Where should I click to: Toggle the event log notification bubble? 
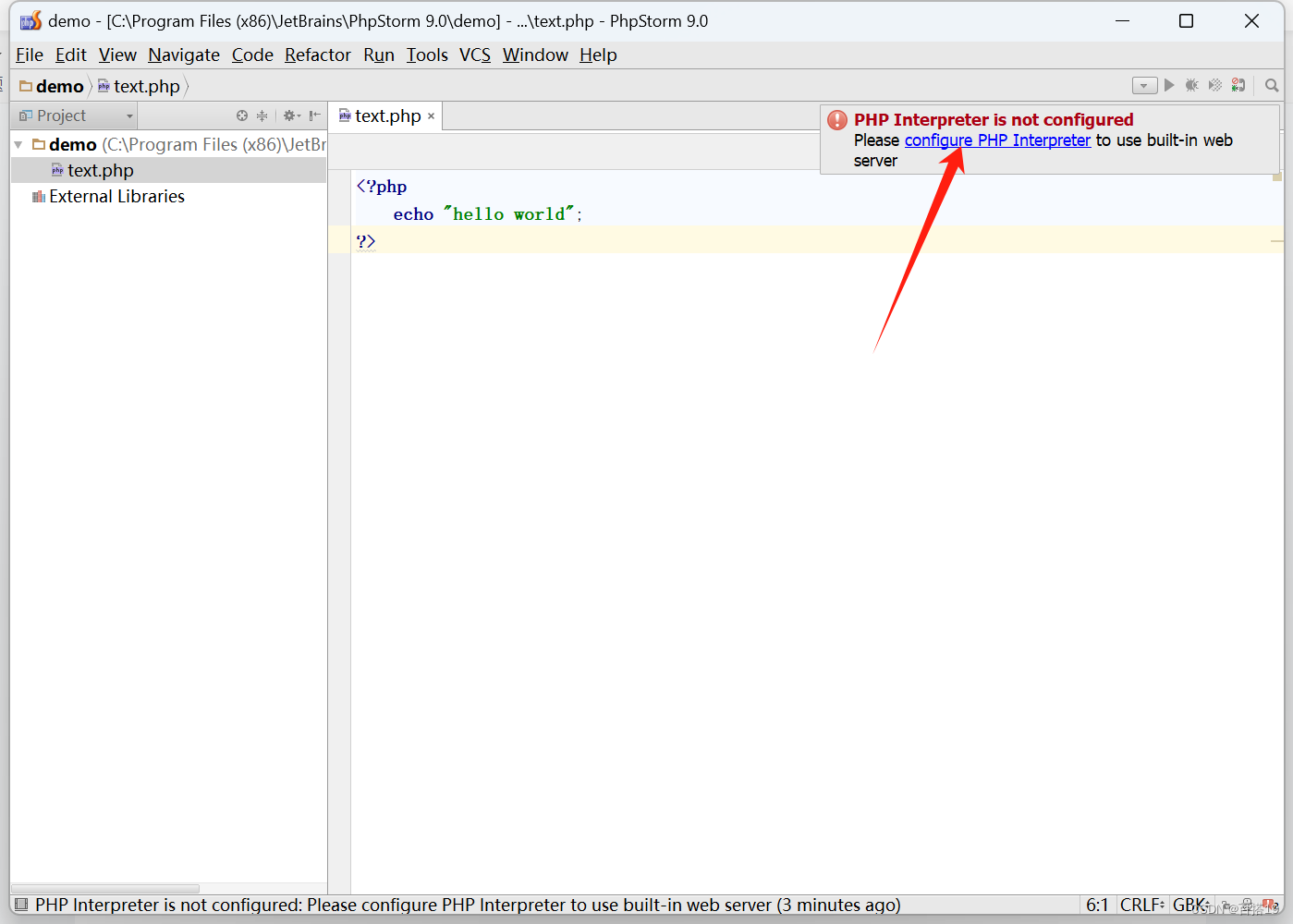coord(1266,903)
